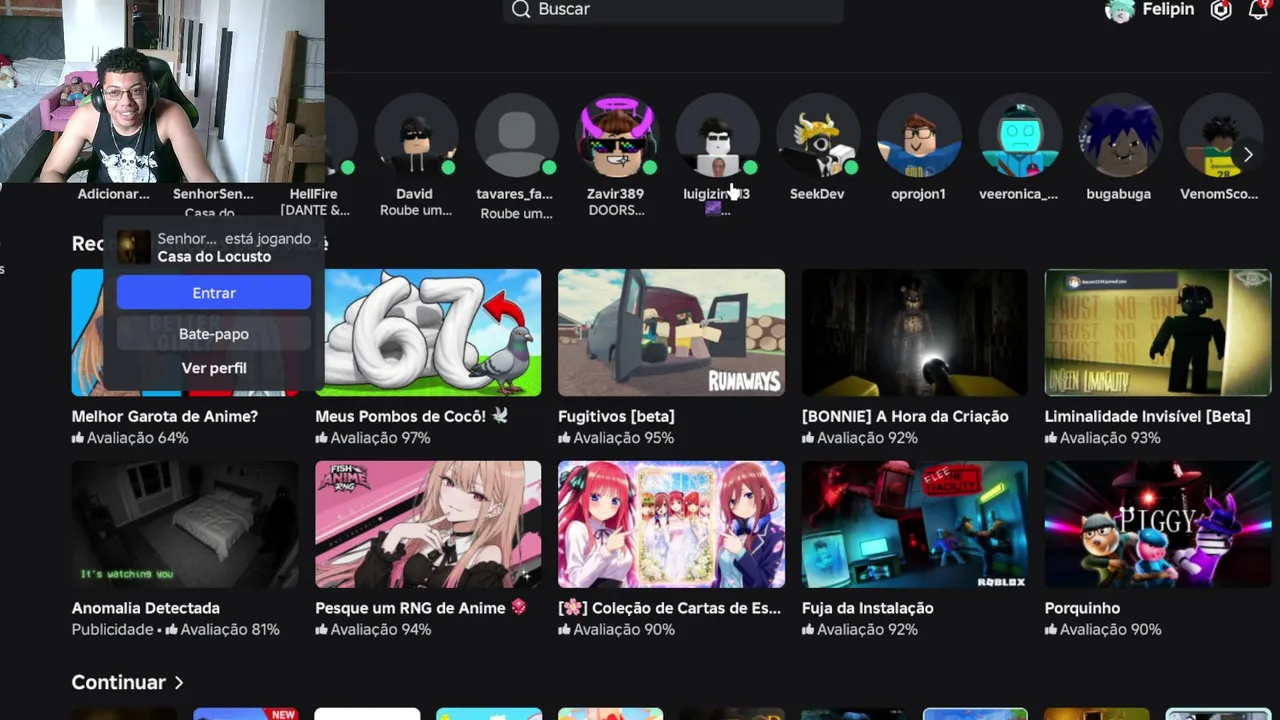Click the oprojon1 name label

coord(919,194)
